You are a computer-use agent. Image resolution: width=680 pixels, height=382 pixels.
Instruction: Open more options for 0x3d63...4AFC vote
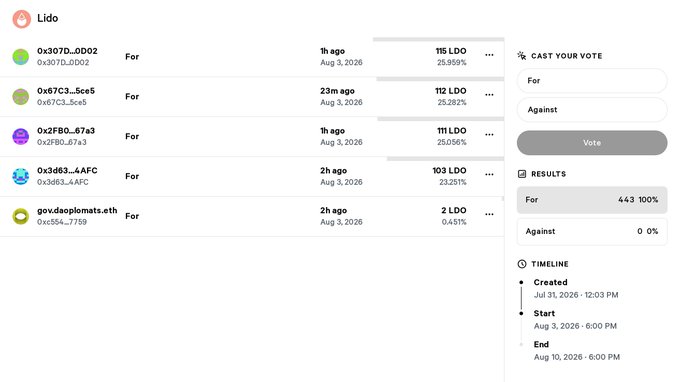pos(489,175)
